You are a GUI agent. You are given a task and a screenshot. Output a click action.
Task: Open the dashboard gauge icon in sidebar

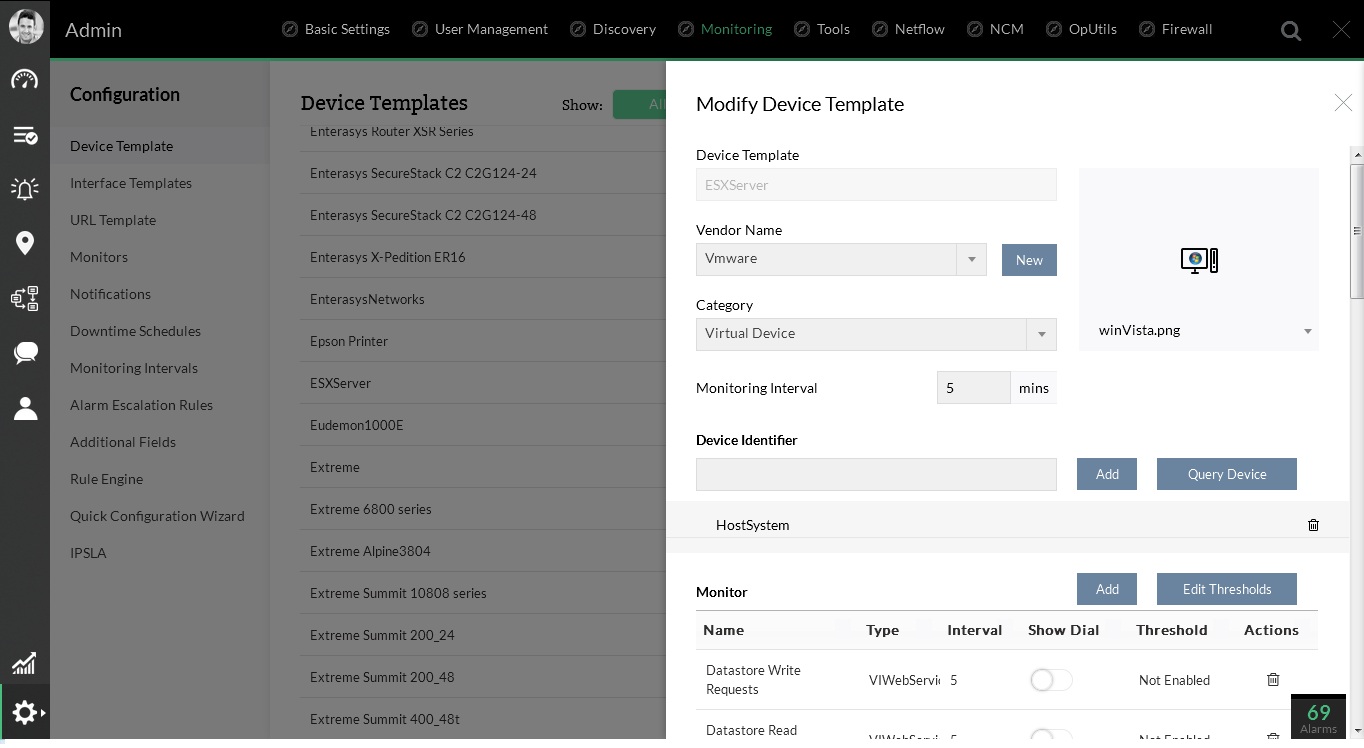click(x=25, y=80)
